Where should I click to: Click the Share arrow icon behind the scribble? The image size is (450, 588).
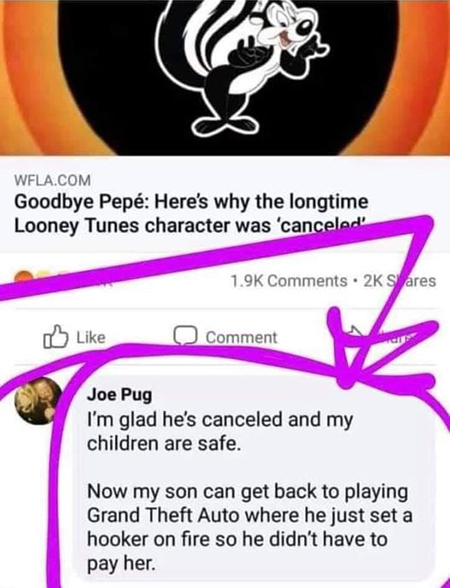(x=354, y=333)
